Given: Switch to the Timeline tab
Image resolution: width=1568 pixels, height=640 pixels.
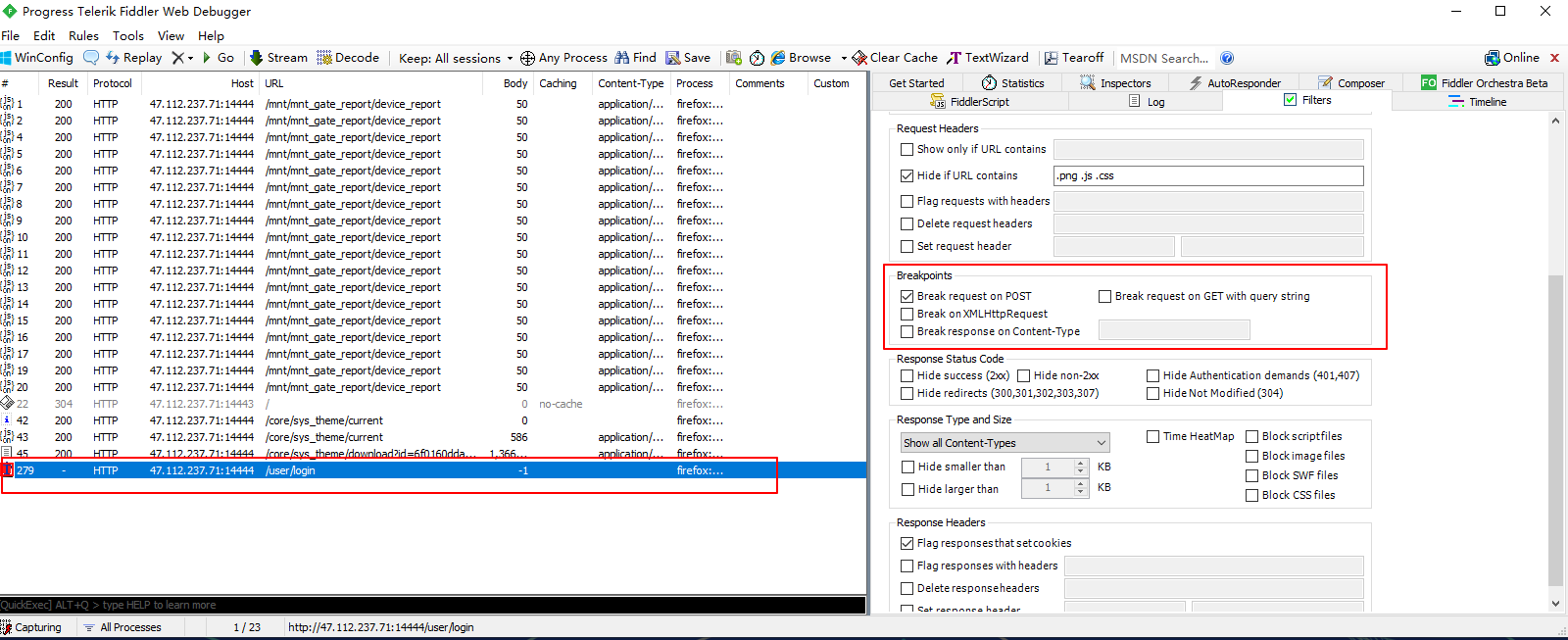Looking at the screenshot, I should point(1478,102).
